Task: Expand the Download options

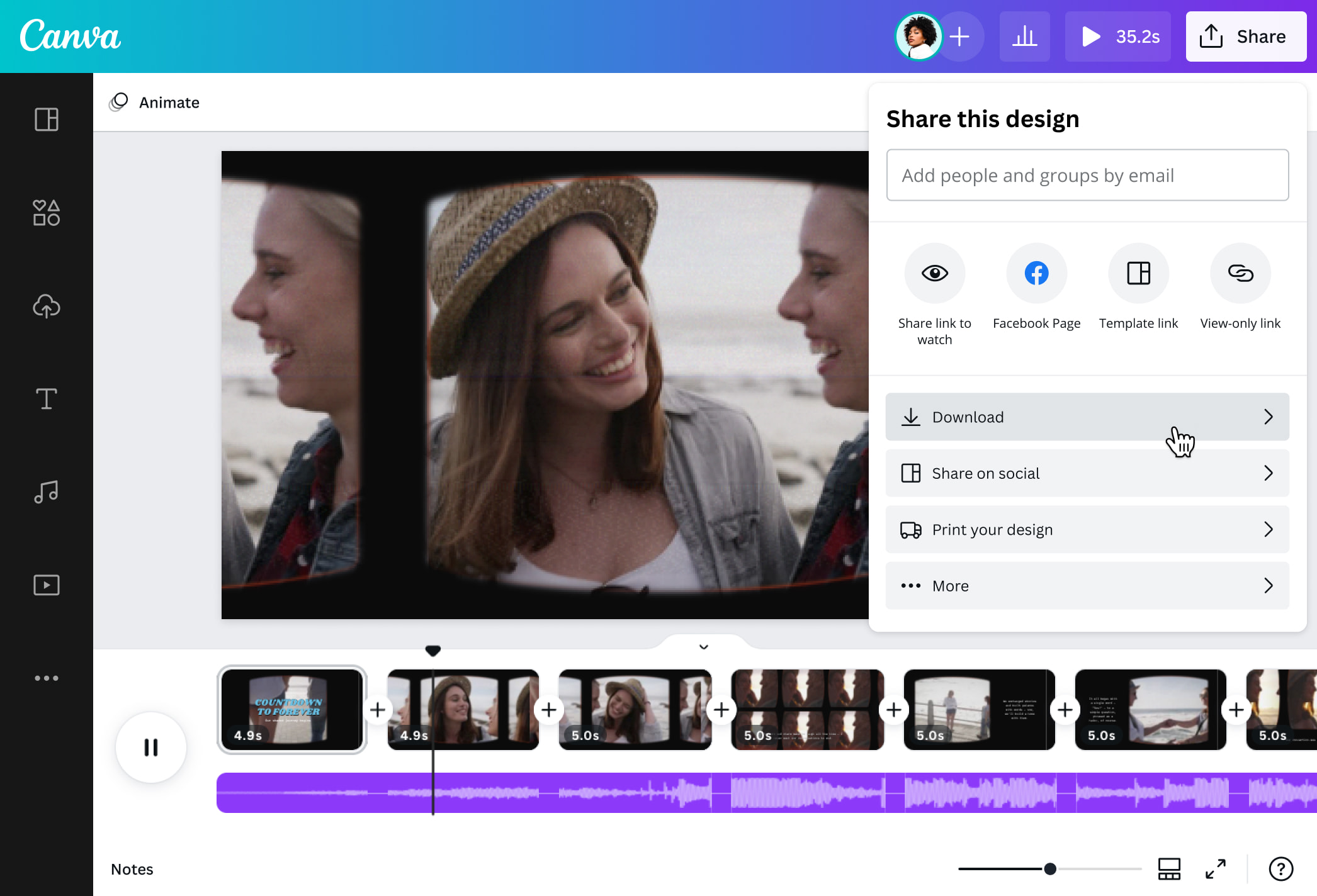Action: pyautogui.click(x=1087, y=417)
